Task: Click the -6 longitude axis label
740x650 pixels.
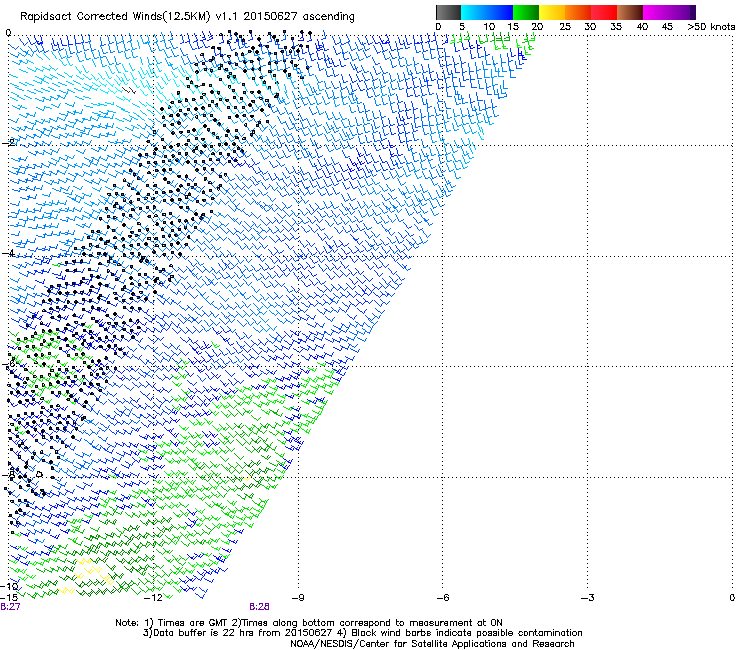Action: coord(443,598)
